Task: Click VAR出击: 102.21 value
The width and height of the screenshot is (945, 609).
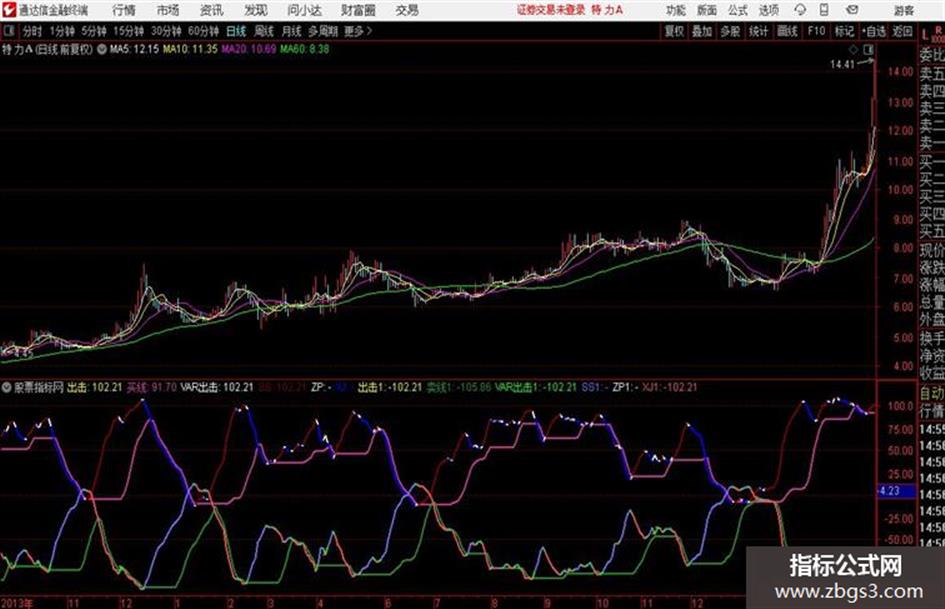Action: pos(217,387)
